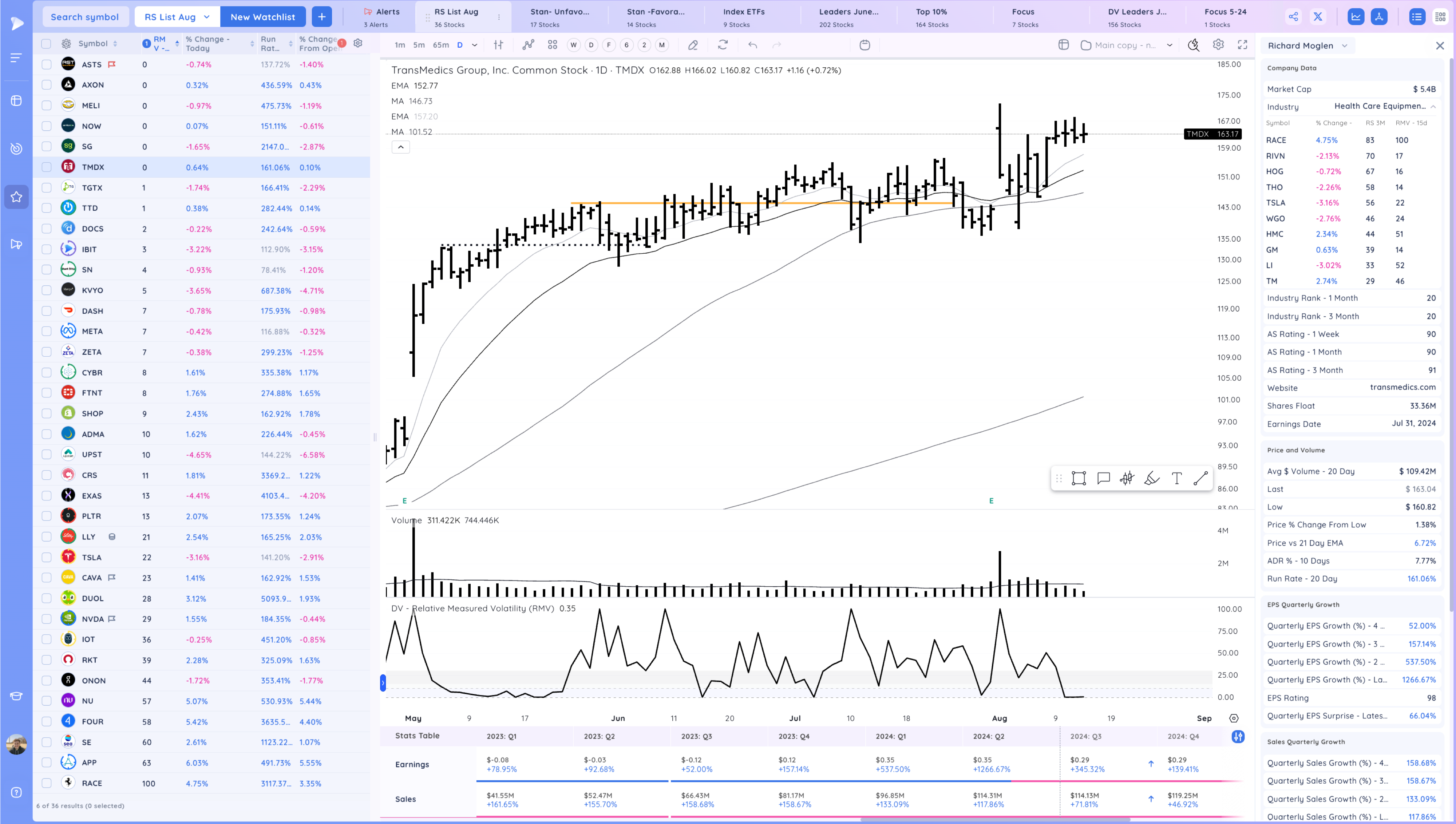This screenshot has height=824, width=1456.
Task: Open the RS List Aug watchlist dropdown
Action: [x=206, y=17]
